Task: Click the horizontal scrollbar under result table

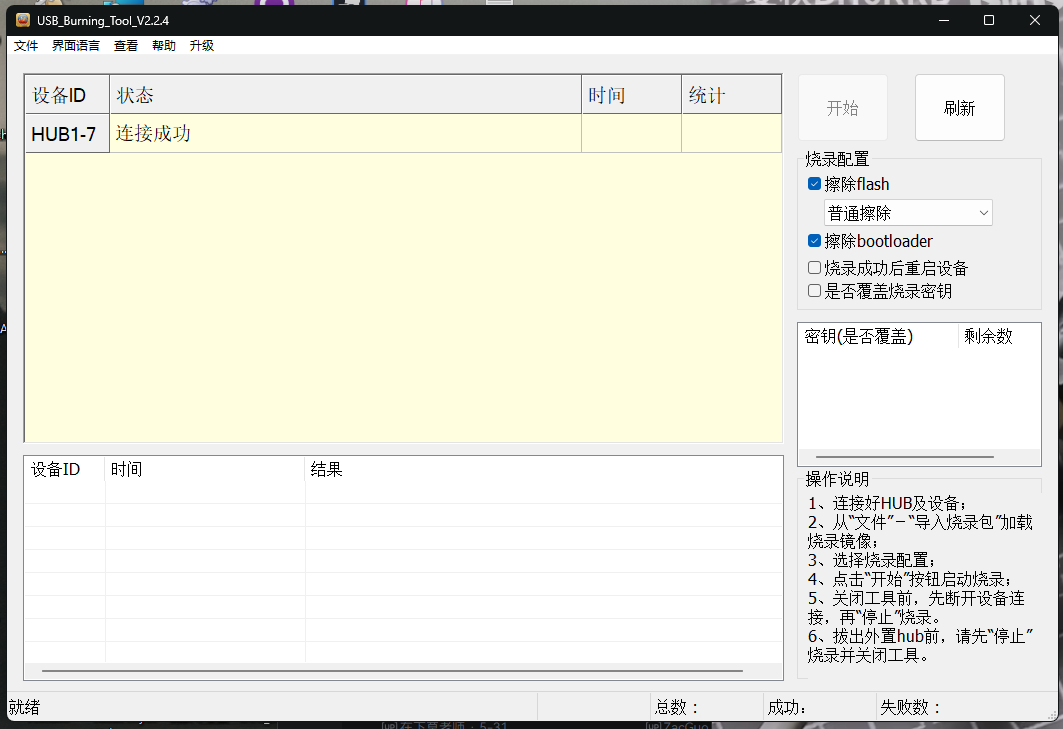Action: coord(390,671)
